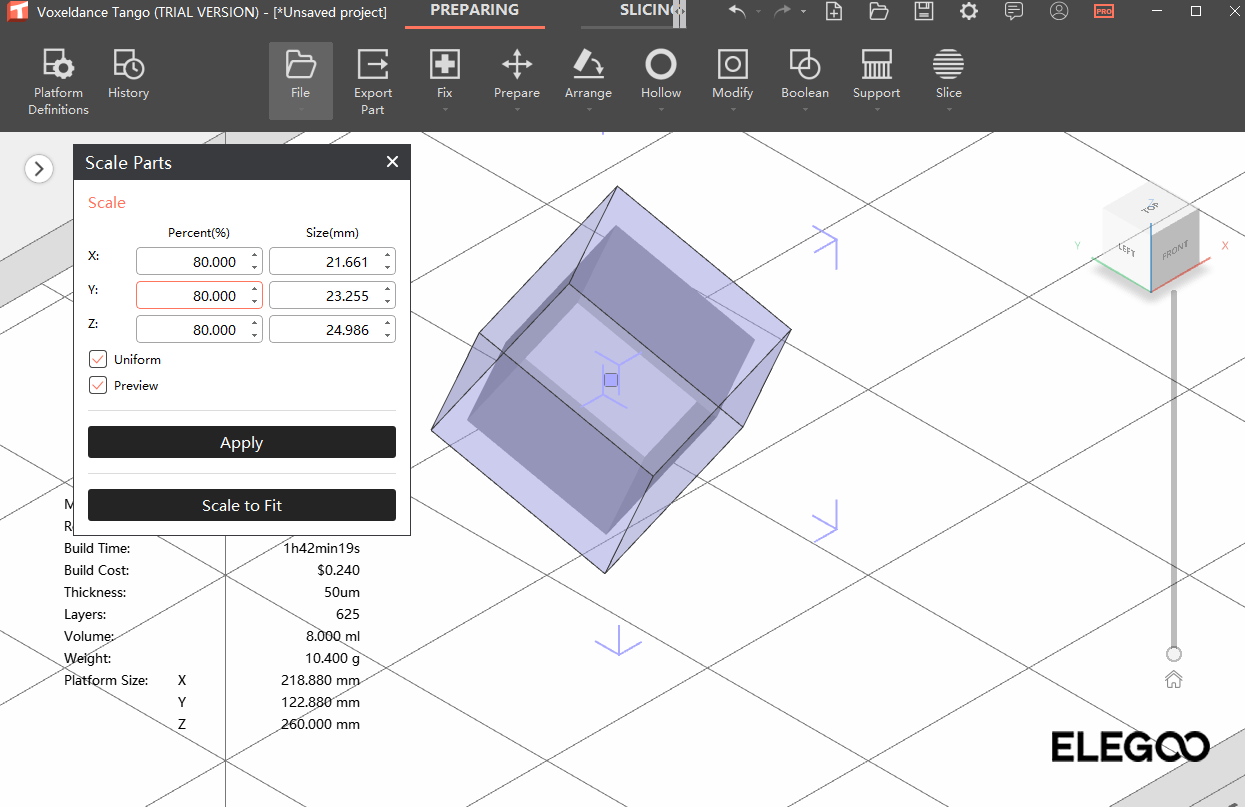Open the undo history dropdown arrow

coord(758,13)
